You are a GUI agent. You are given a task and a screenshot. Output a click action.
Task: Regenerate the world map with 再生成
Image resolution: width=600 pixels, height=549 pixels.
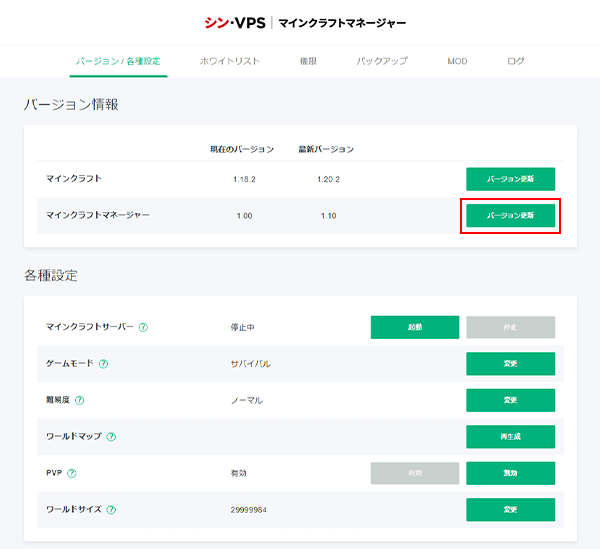click(x=510, y=437)
